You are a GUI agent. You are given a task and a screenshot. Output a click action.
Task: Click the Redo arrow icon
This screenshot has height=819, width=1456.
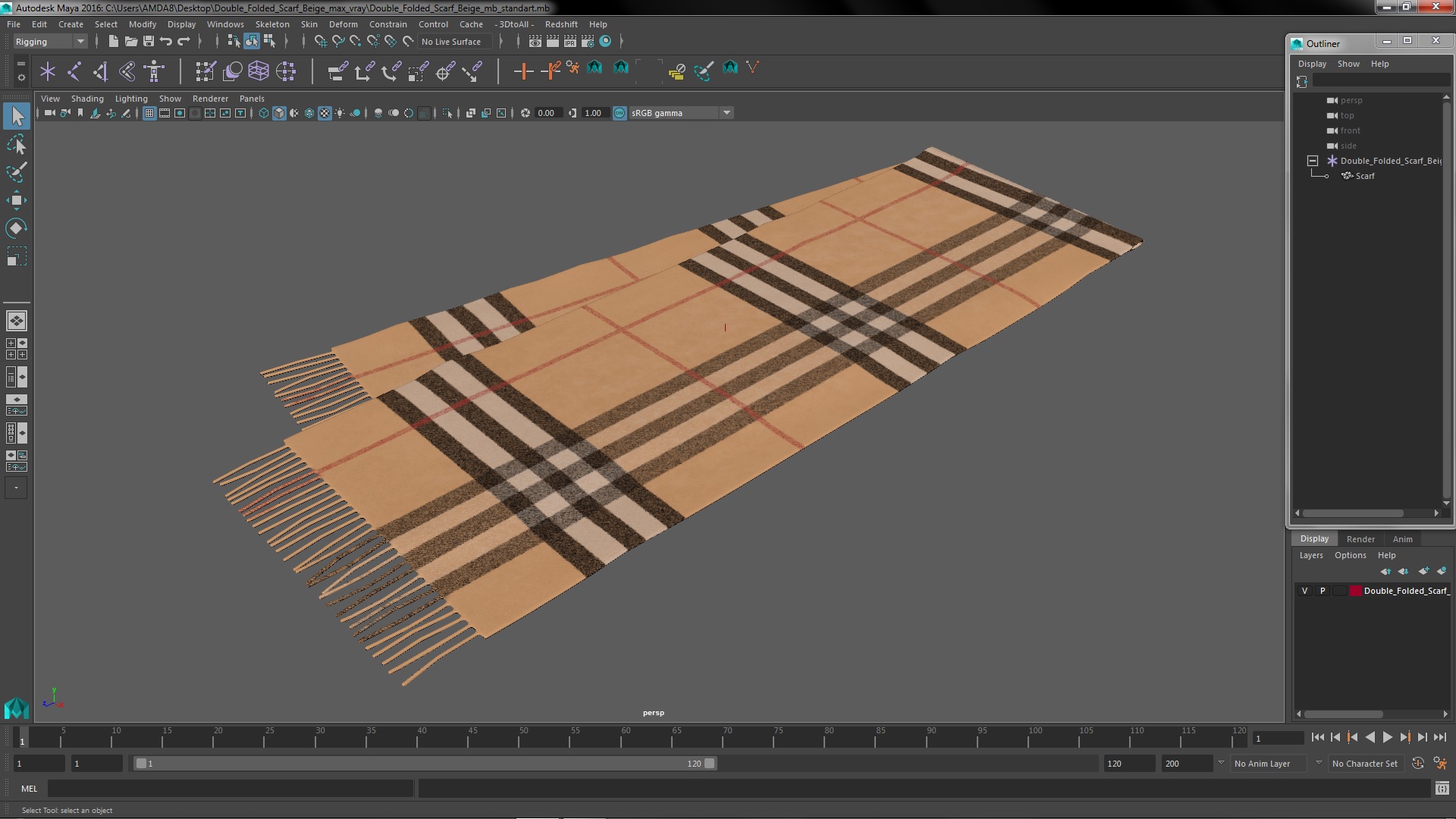184,41
